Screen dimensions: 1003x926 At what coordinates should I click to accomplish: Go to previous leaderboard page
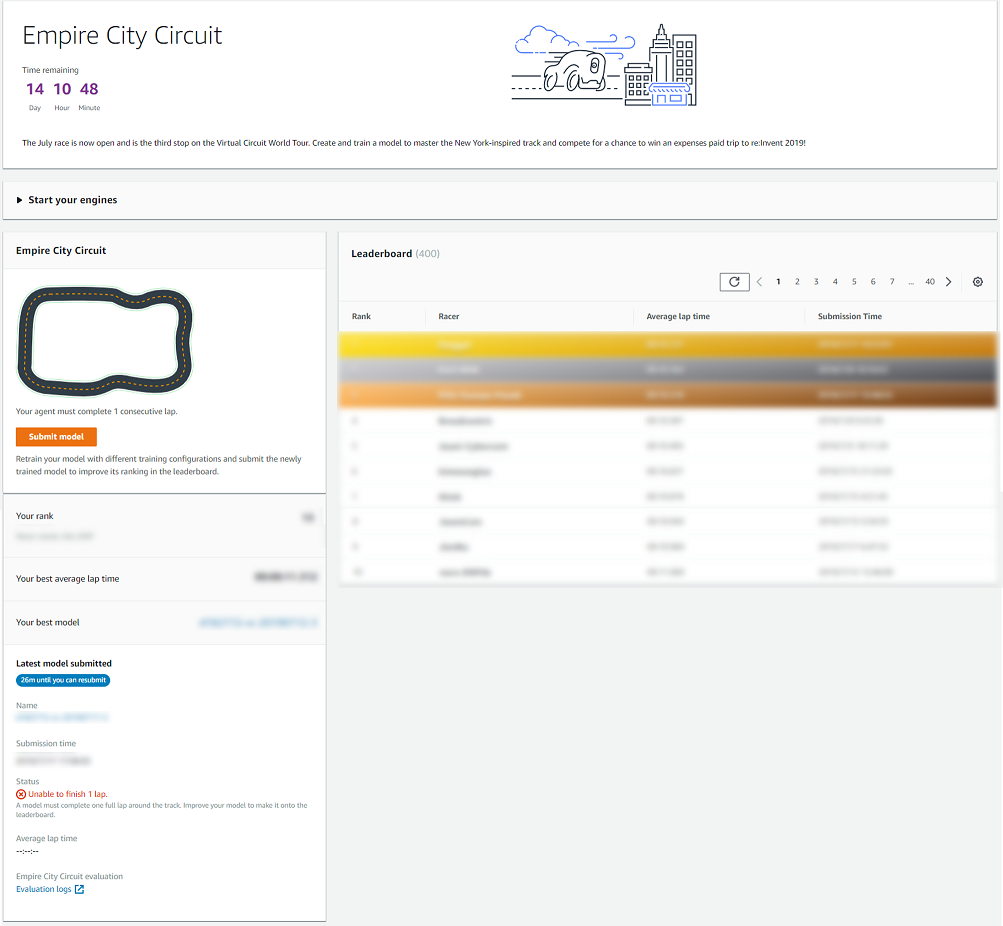(759, 282)
